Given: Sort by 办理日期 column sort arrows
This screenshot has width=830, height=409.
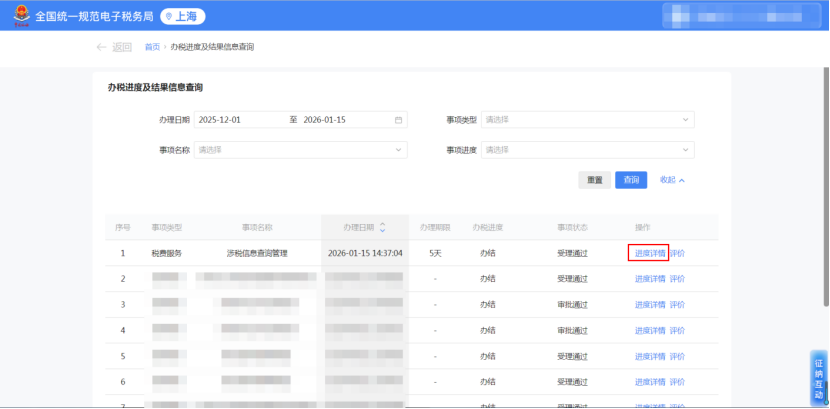Looking at the screenshot, I should click(x=382, y=227).
